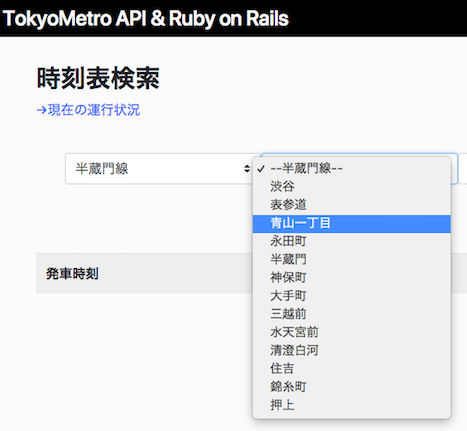Click the TokyoMetro API & Ruby on Rails header title
The height and width of the screenshot is (431, 467).
[x=146, y=18]
